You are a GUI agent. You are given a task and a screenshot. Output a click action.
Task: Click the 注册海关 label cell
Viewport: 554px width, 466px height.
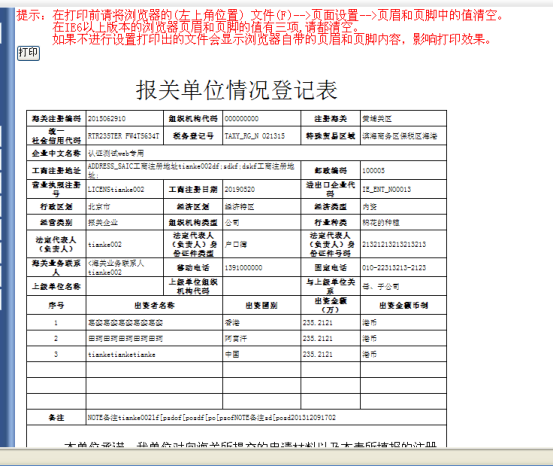point(331,119)
